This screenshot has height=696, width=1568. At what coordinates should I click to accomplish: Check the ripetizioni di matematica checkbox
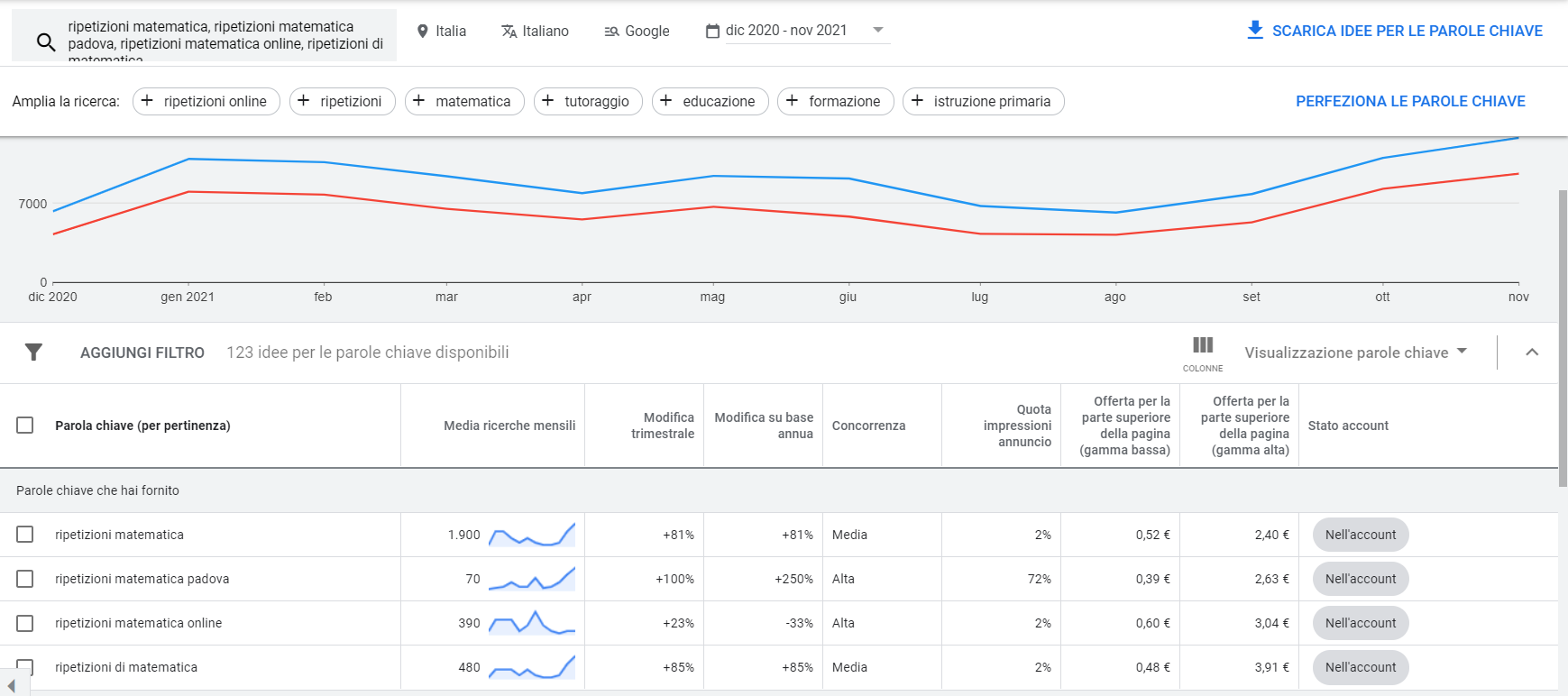(25, 667)
